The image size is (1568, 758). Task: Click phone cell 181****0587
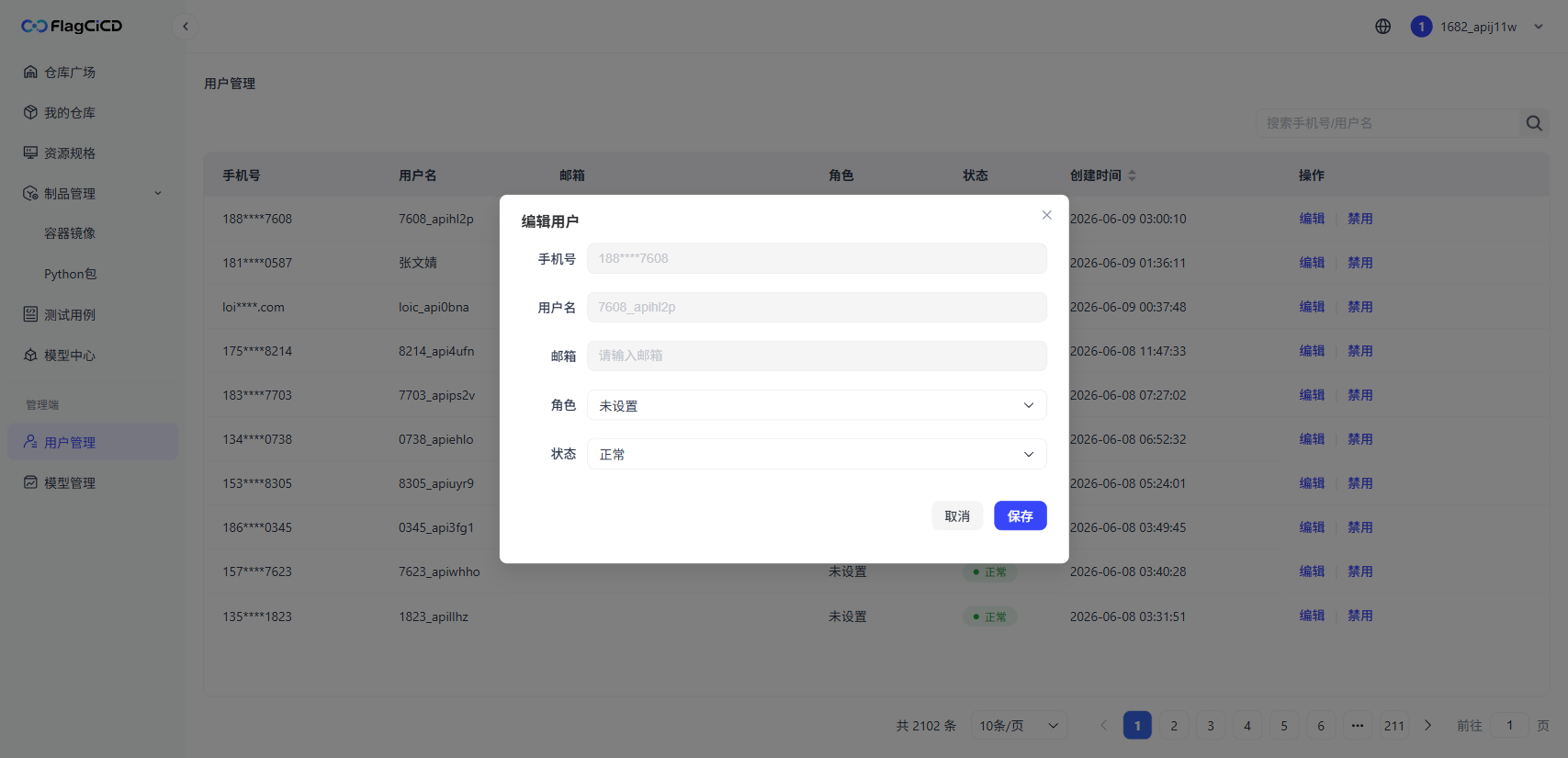pos(257,263)
